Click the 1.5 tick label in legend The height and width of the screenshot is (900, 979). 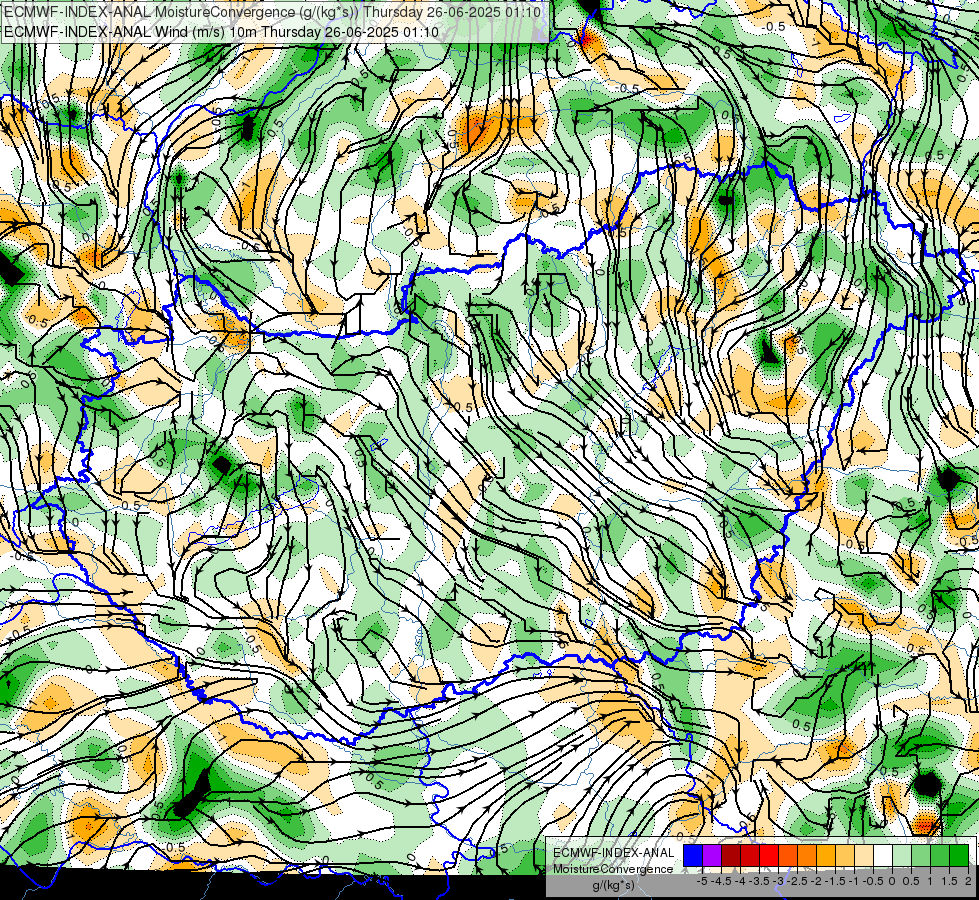coord(949,881)
